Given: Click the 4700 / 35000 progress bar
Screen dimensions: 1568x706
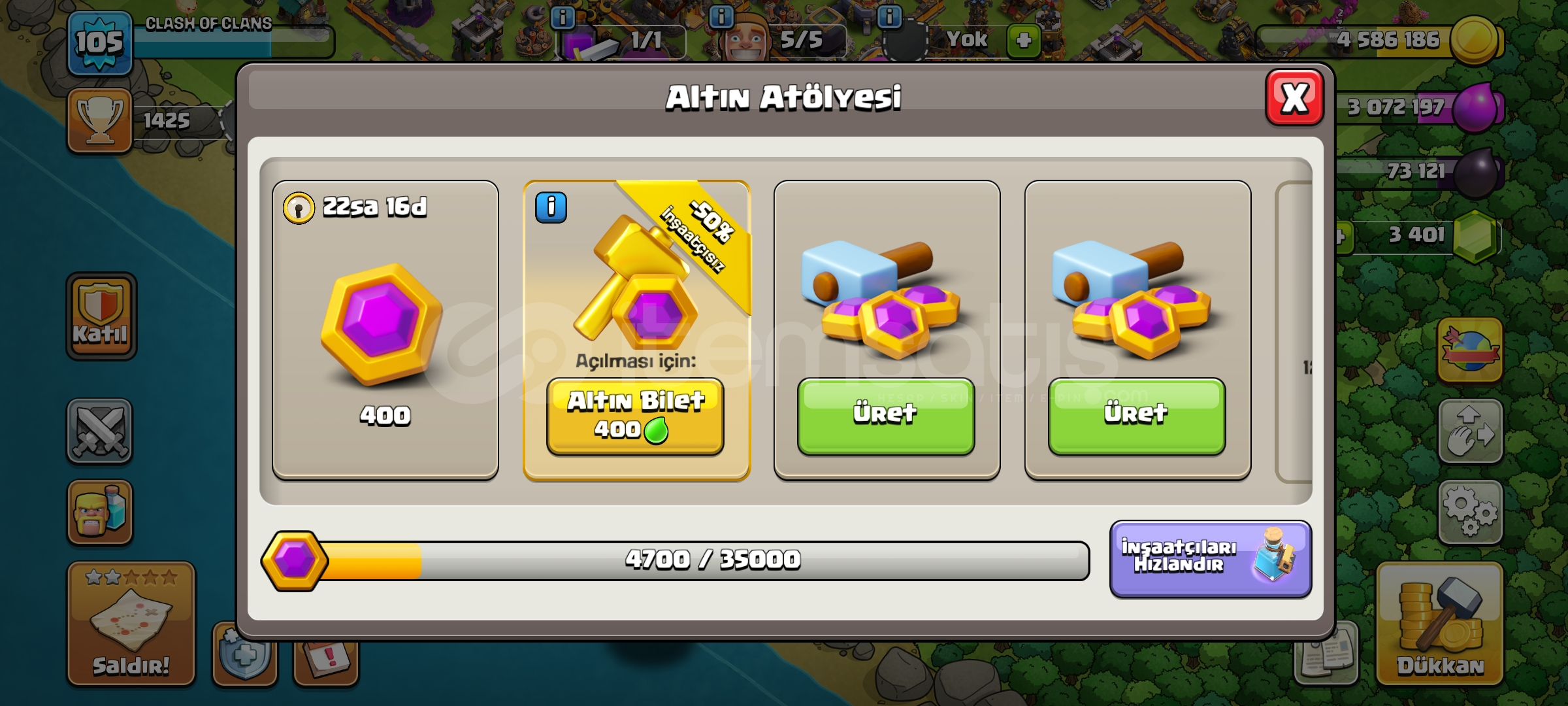Looking at the screenshot, I should click(x=676, y=560).
